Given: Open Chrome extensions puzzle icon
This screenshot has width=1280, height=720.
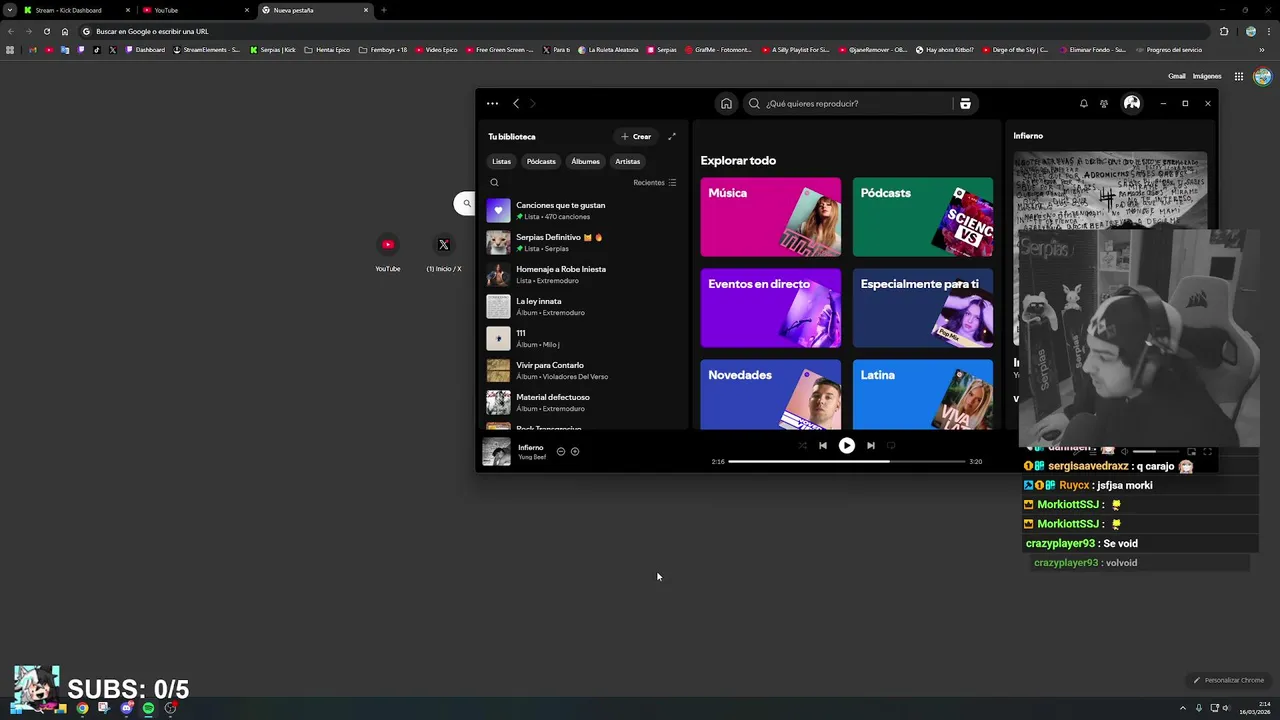Looking at the screenshot, I should click(x=1224, y=31).
